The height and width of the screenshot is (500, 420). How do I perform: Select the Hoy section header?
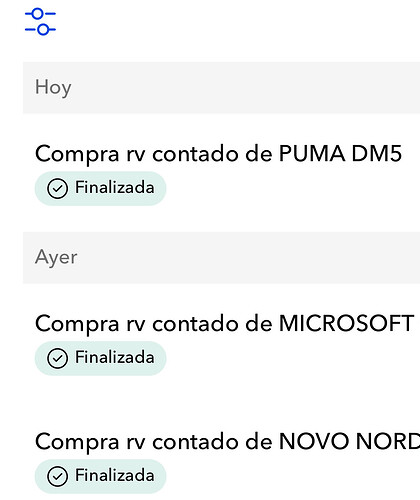(x=221, y=87)
